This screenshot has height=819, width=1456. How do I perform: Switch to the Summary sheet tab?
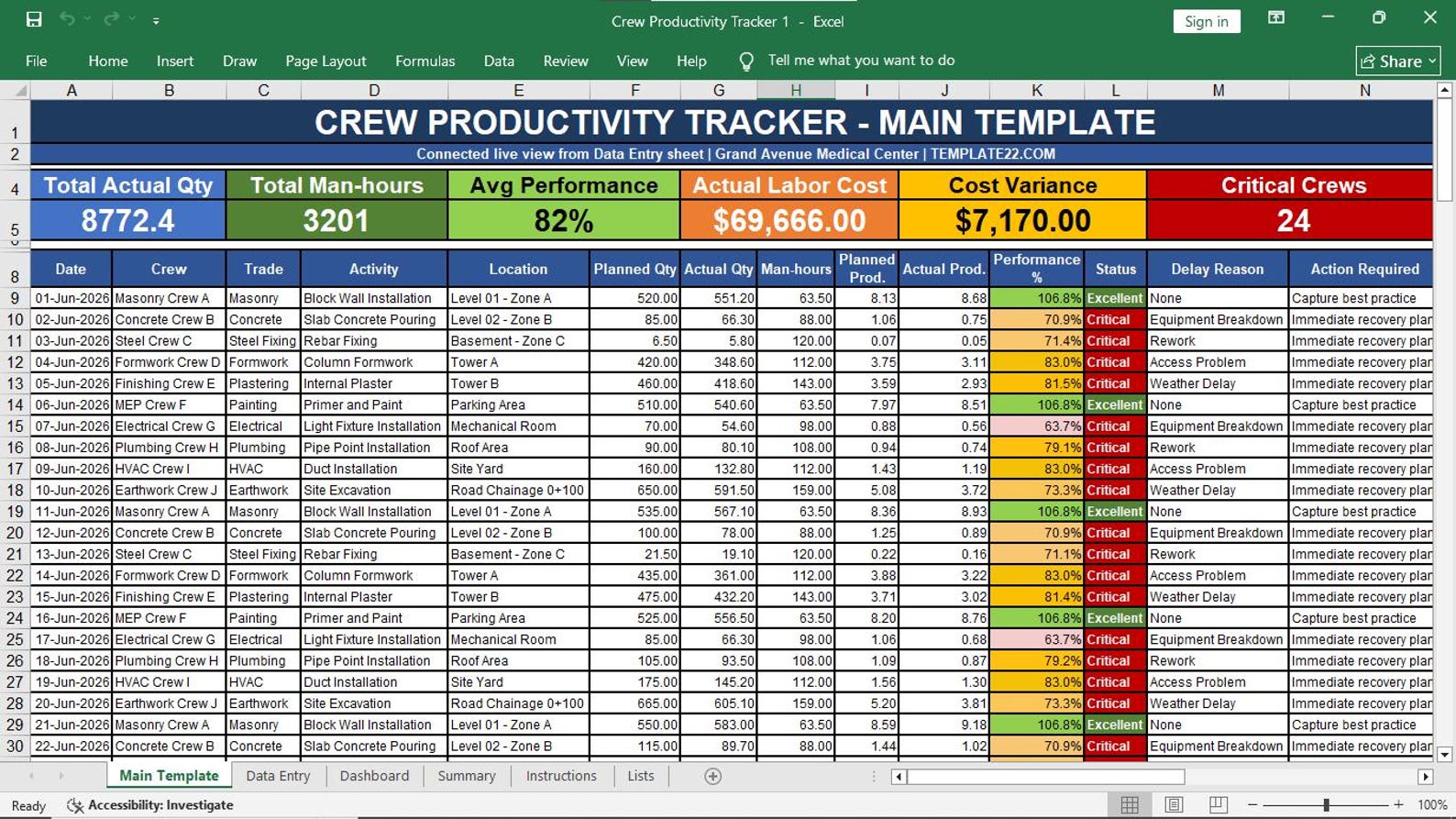[x=467, y=776]
